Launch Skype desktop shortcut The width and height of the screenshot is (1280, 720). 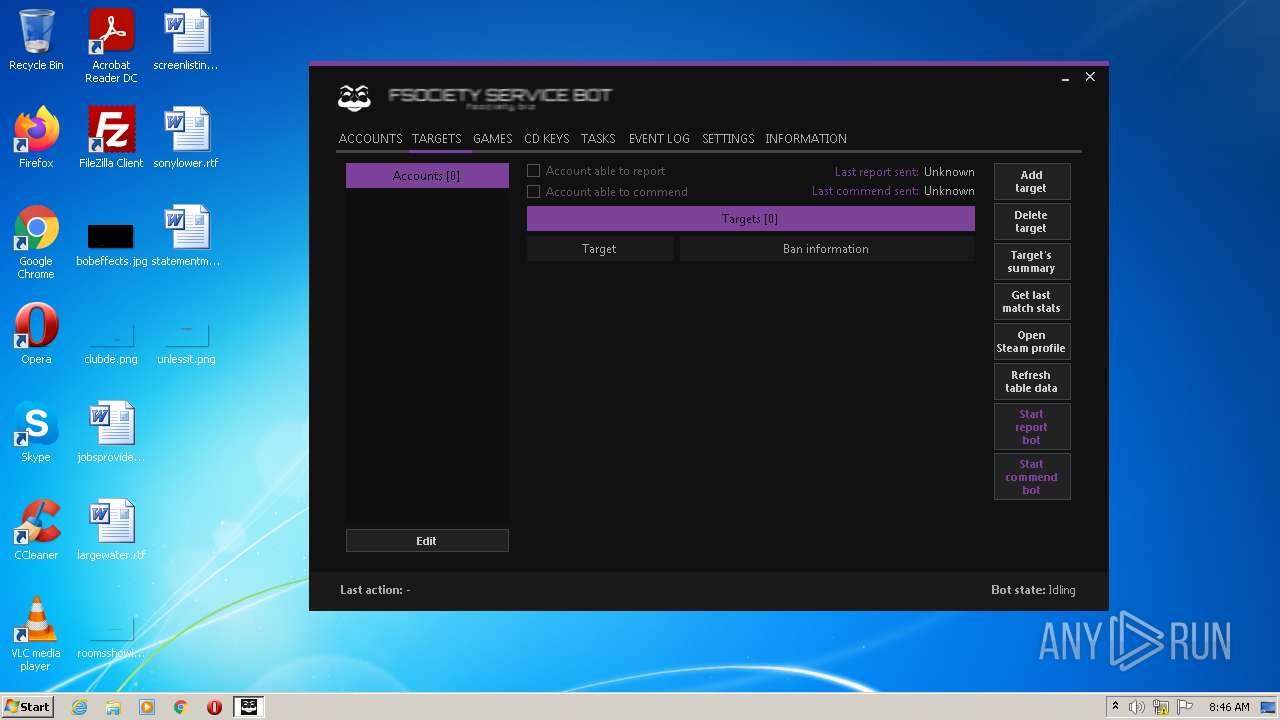(x=36, y=432)
